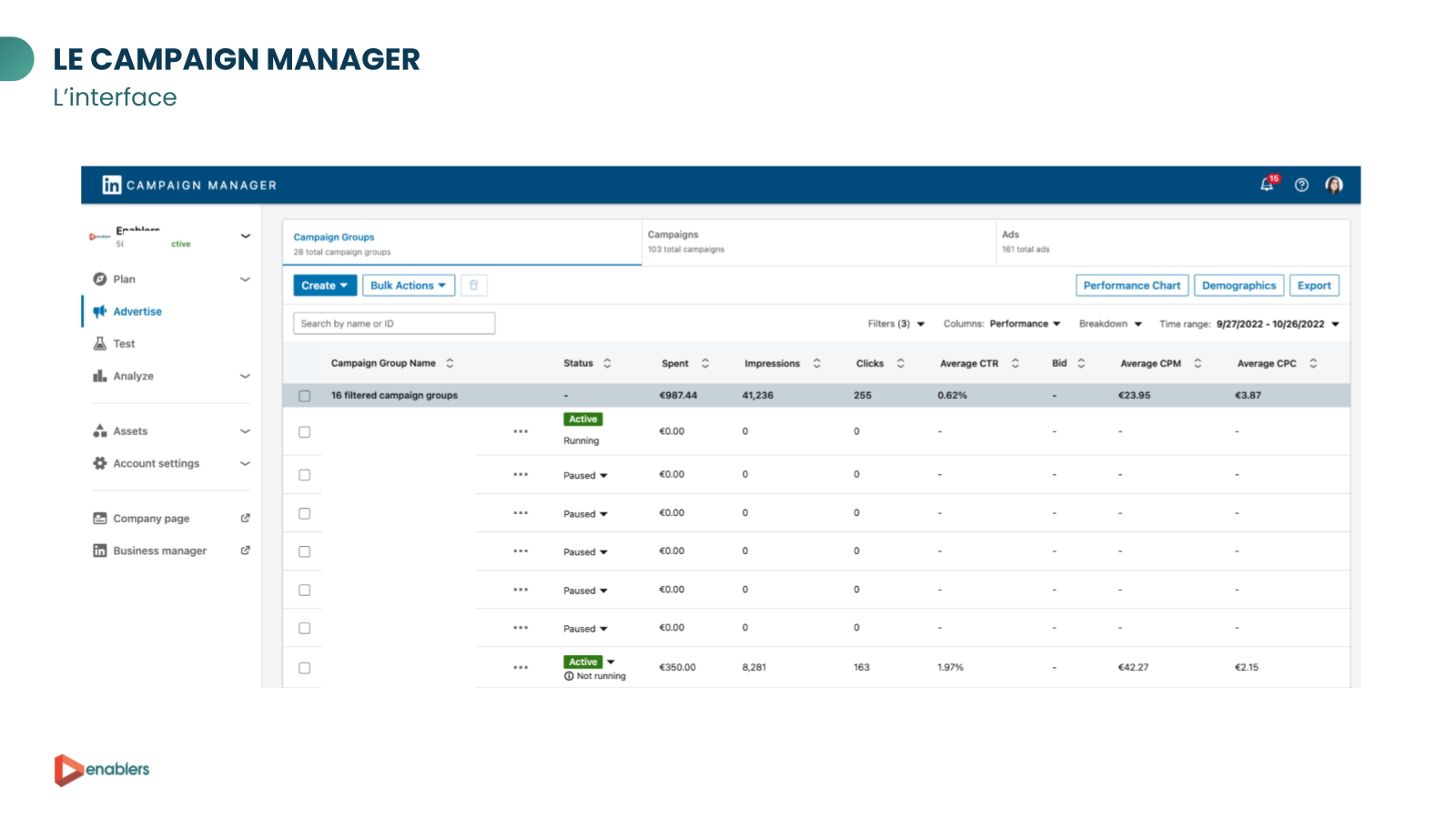Expand the Analyze menu chevron
1456x819 pixels.
(245, 376)
